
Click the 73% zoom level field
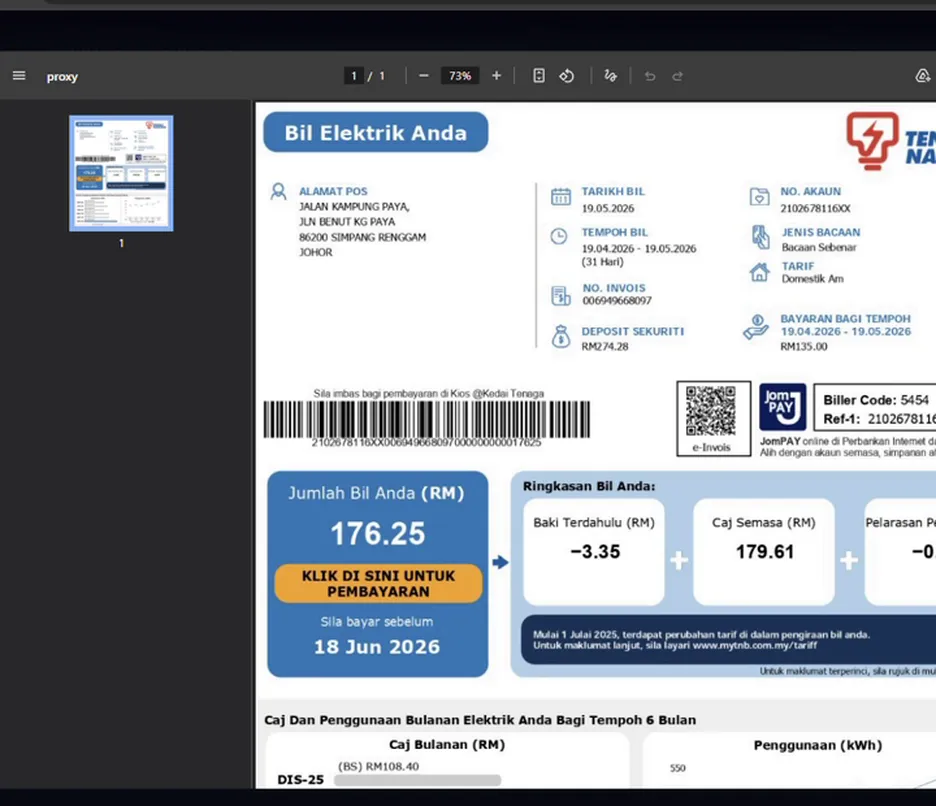[x=460, y=76]
